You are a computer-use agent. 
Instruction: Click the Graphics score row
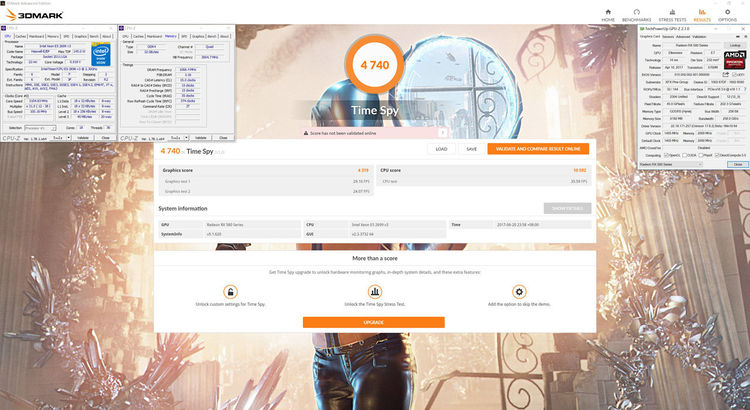pyautogui.click(x=265, y=170)
